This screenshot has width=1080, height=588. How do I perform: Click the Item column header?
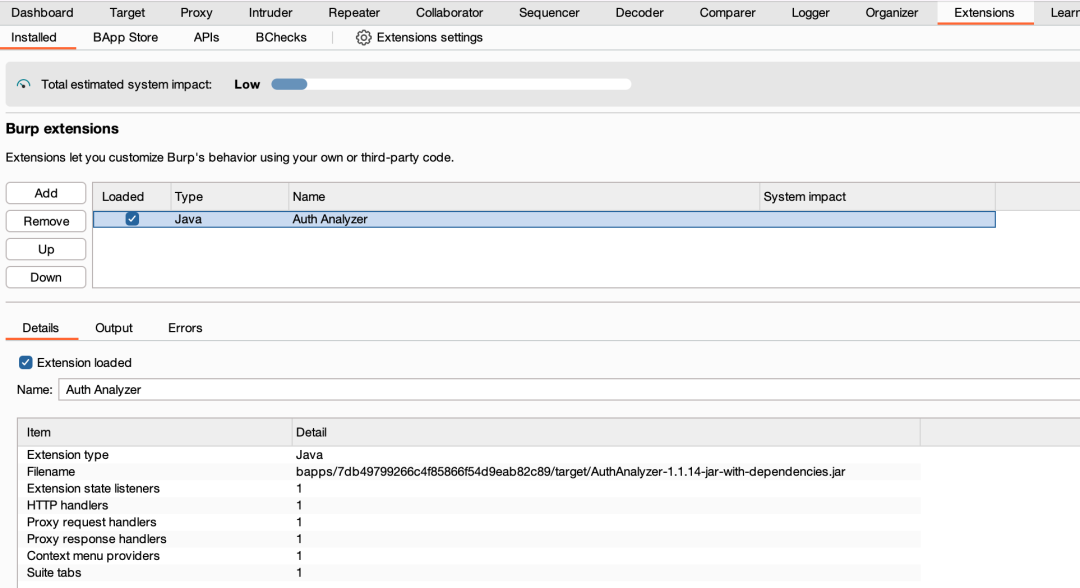point(155,432)
